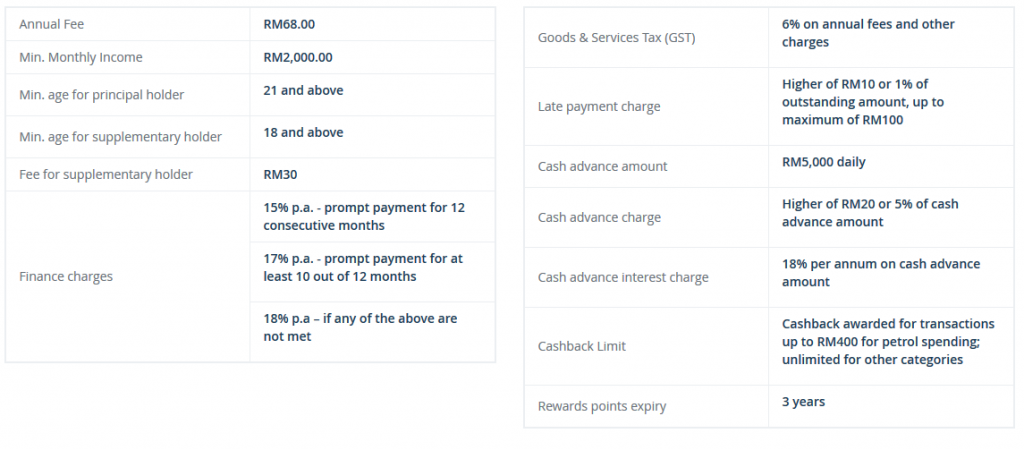Select the RM5,000 daily cash advance value
The image size is (1024, 450).
[824, 162]
